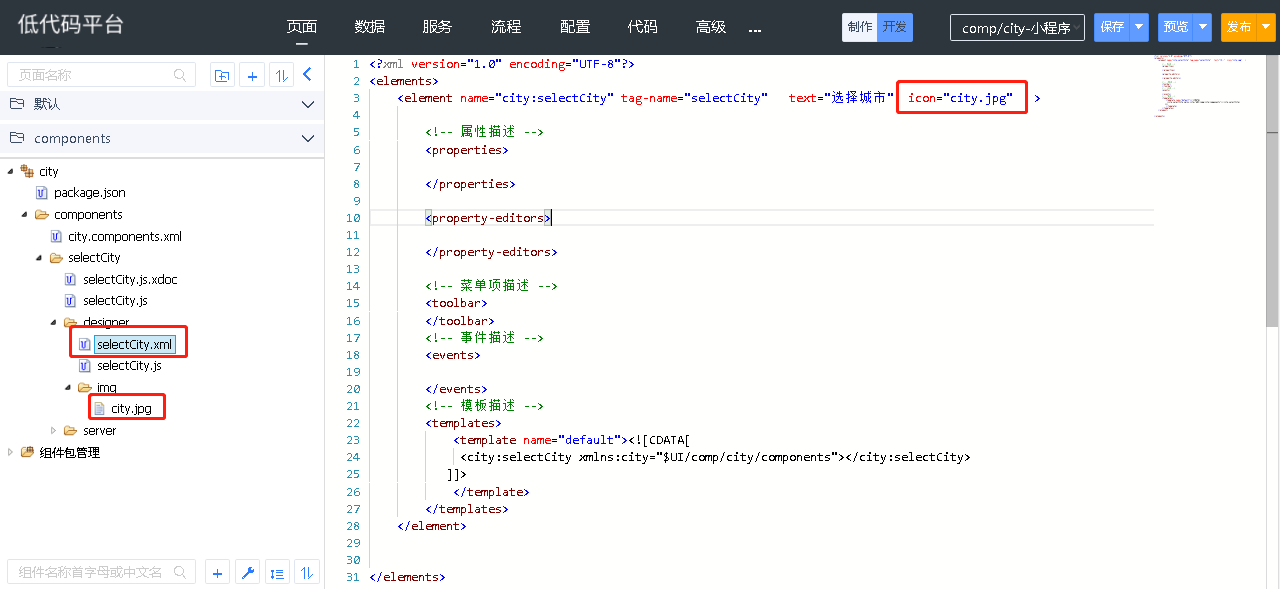The width and height of the screenshot is (1280, 589).
Task: Click the plus icon next to page search
Action: [x=252, y=75]
